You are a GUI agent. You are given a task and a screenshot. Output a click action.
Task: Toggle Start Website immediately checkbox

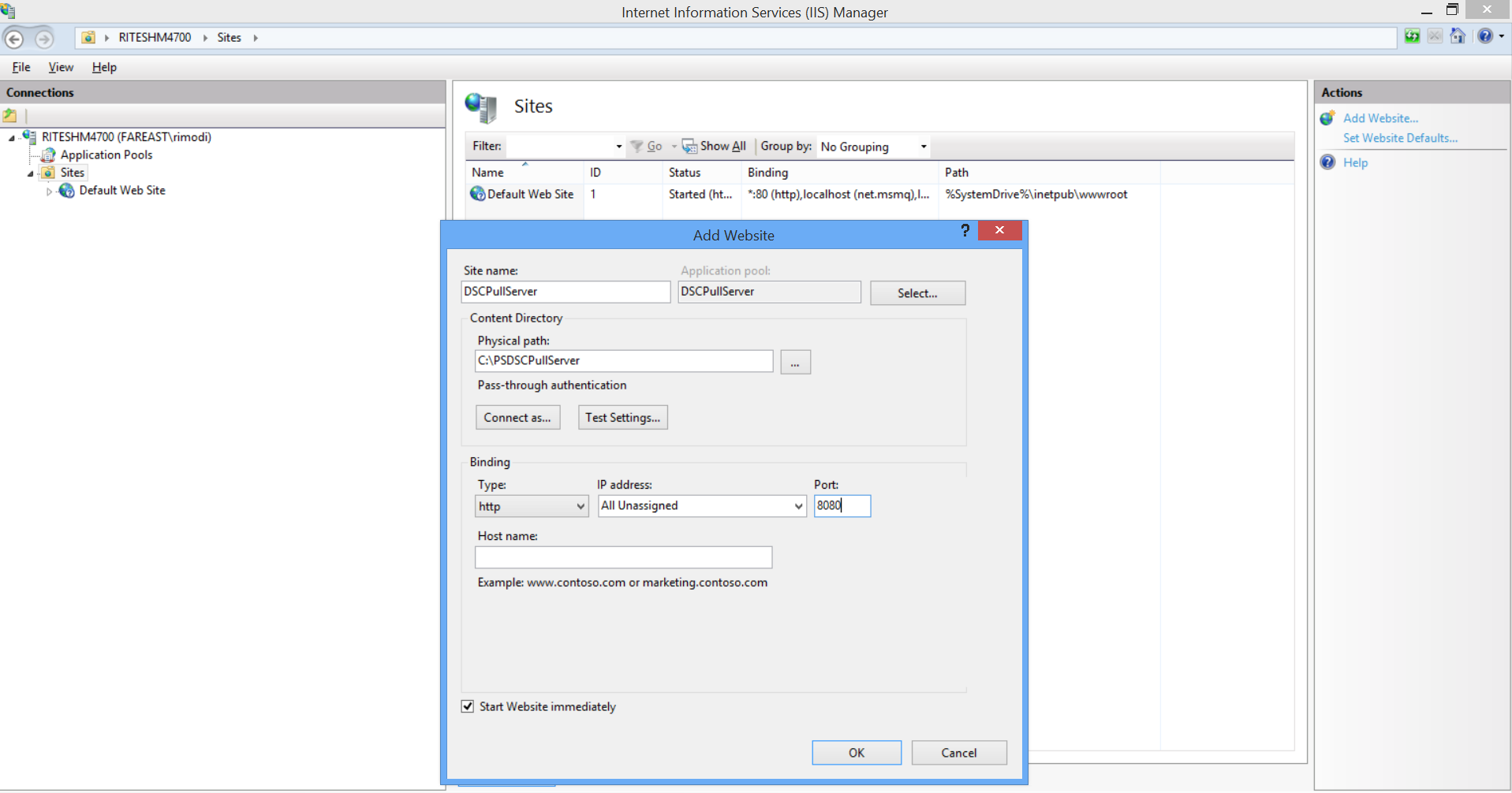click(x=468, y=706)
